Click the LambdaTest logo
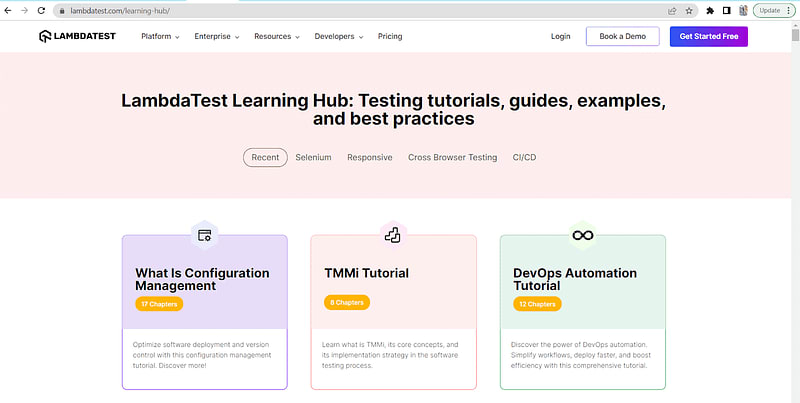Viewport: 800px width, 403px height. click(x=78, y=36)
